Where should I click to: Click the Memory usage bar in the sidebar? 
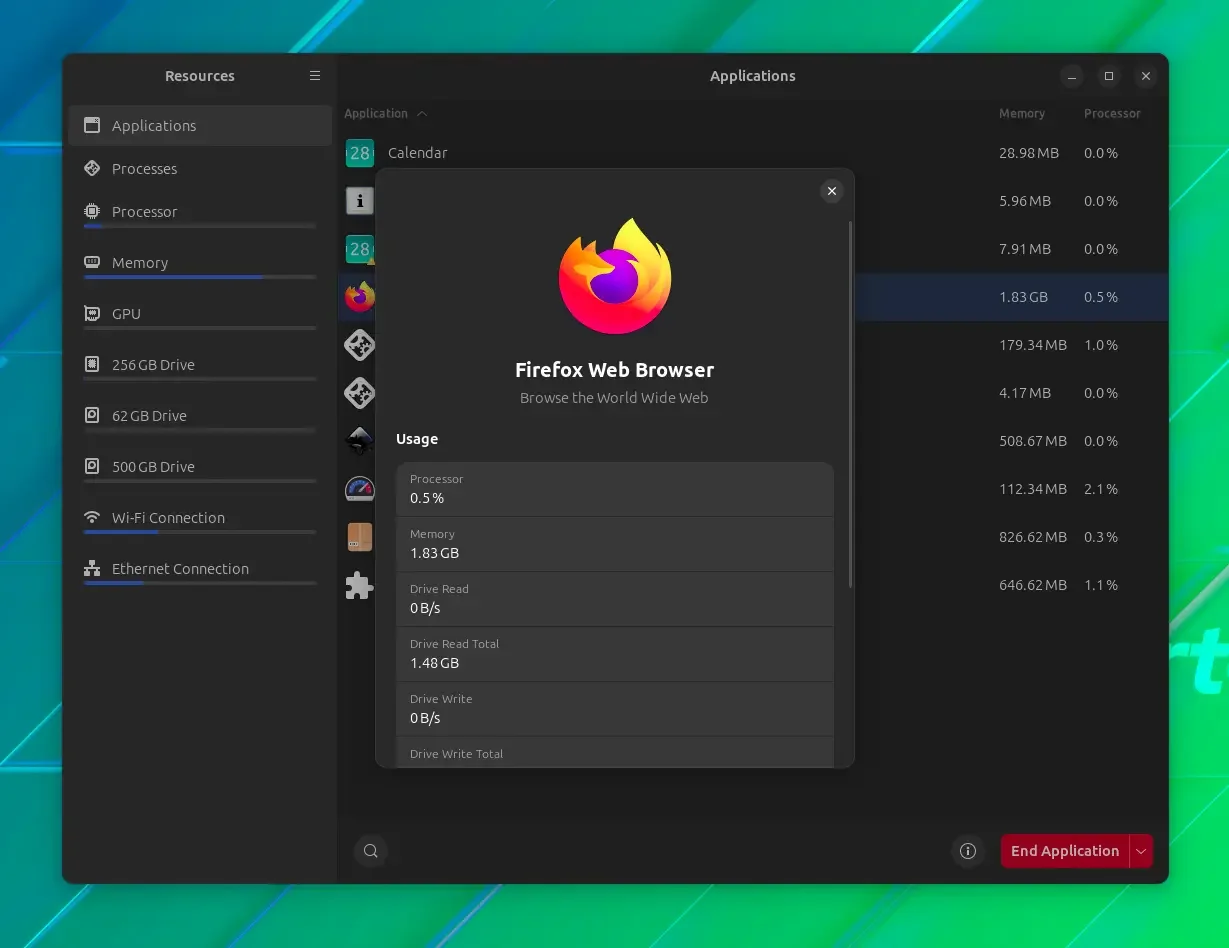pyautogui.click(x=200, y=277)
